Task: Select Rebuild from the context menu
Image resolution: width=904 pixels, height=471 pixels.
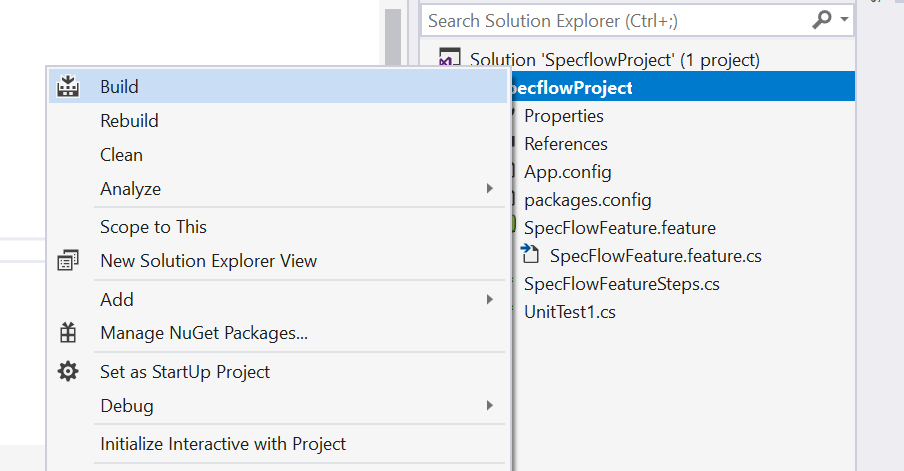Action: 129,121
